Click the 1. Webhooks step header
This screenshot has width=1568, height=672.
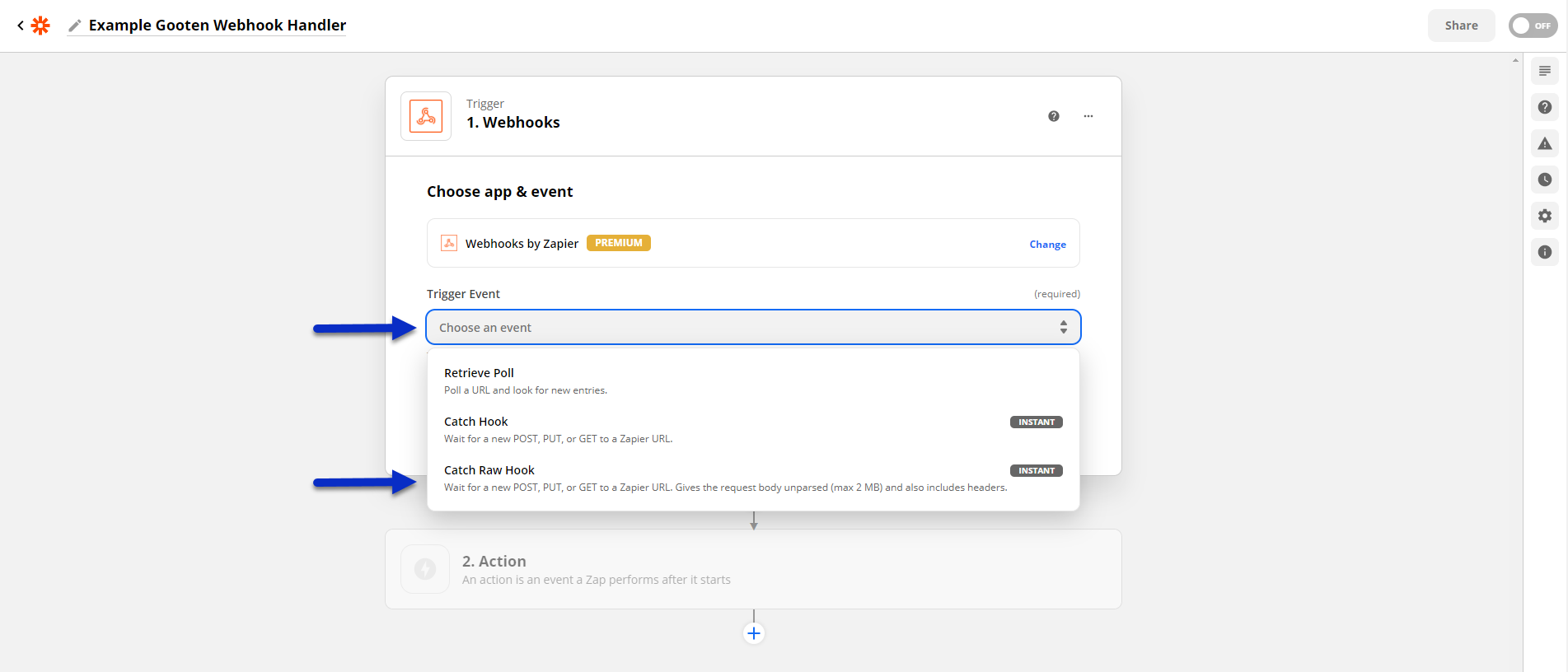753,116
